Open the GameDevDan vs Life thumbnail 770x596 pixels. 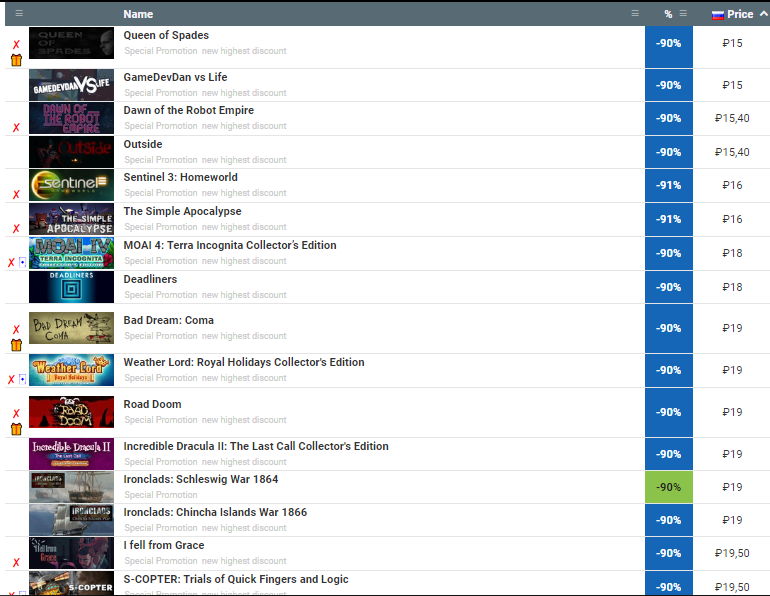click(71, 85)
